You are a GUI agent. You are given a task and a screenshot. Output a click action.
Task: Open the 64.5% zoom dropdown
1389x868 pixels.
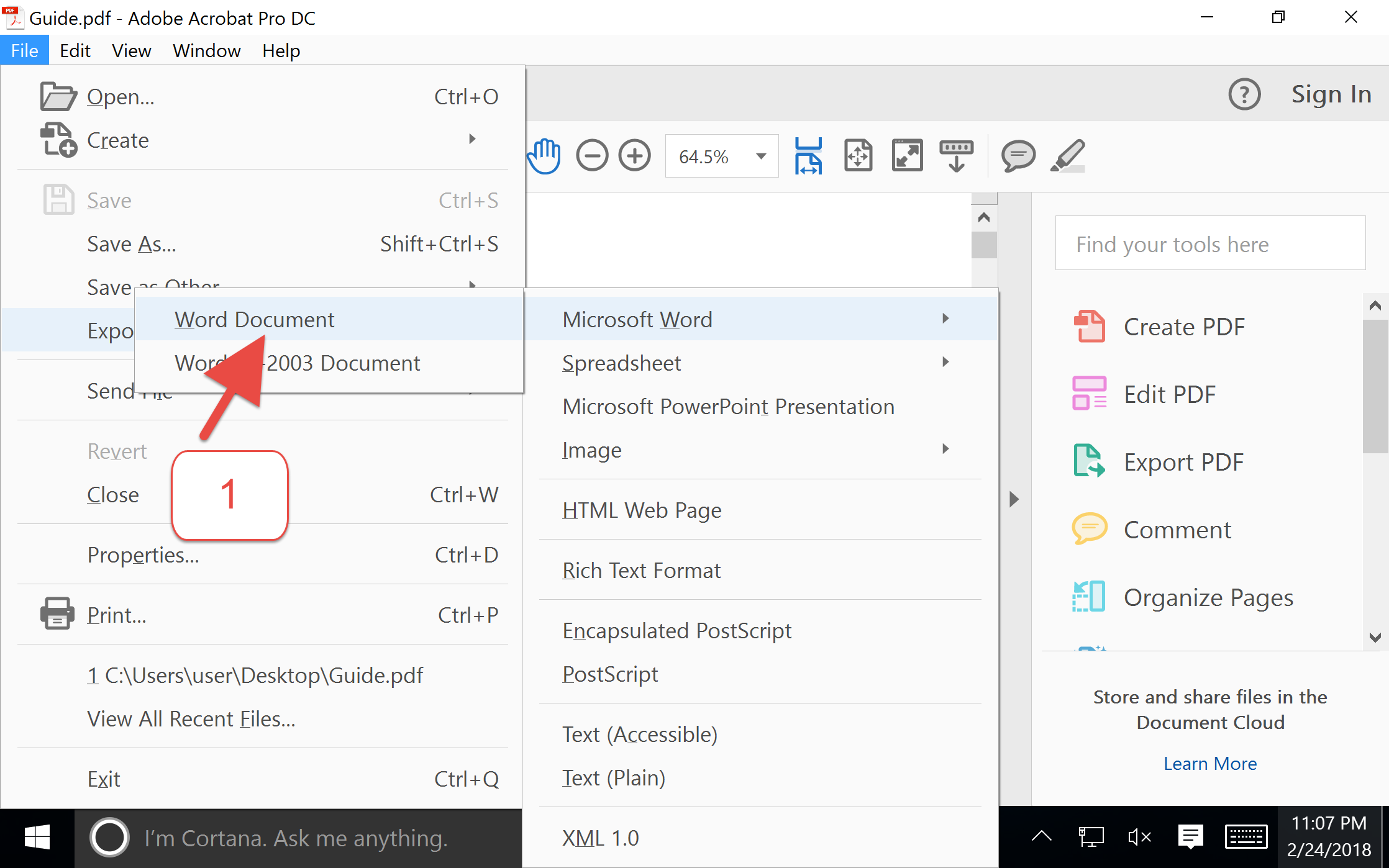[x=761, y=156]
